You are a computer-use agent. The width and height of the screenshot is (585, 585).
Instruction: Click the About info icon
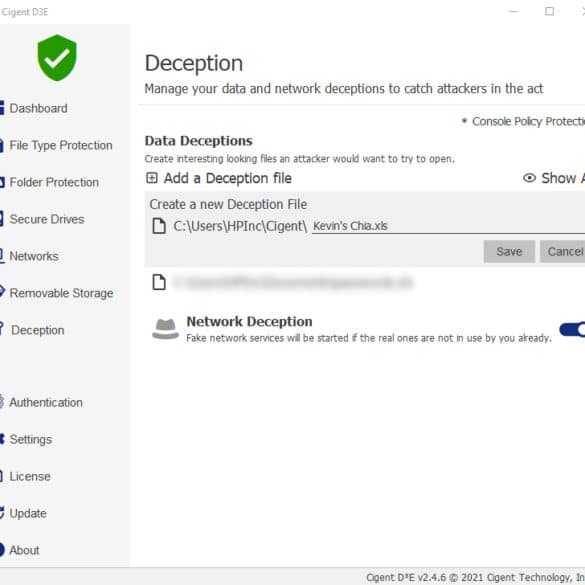[2, 550]
